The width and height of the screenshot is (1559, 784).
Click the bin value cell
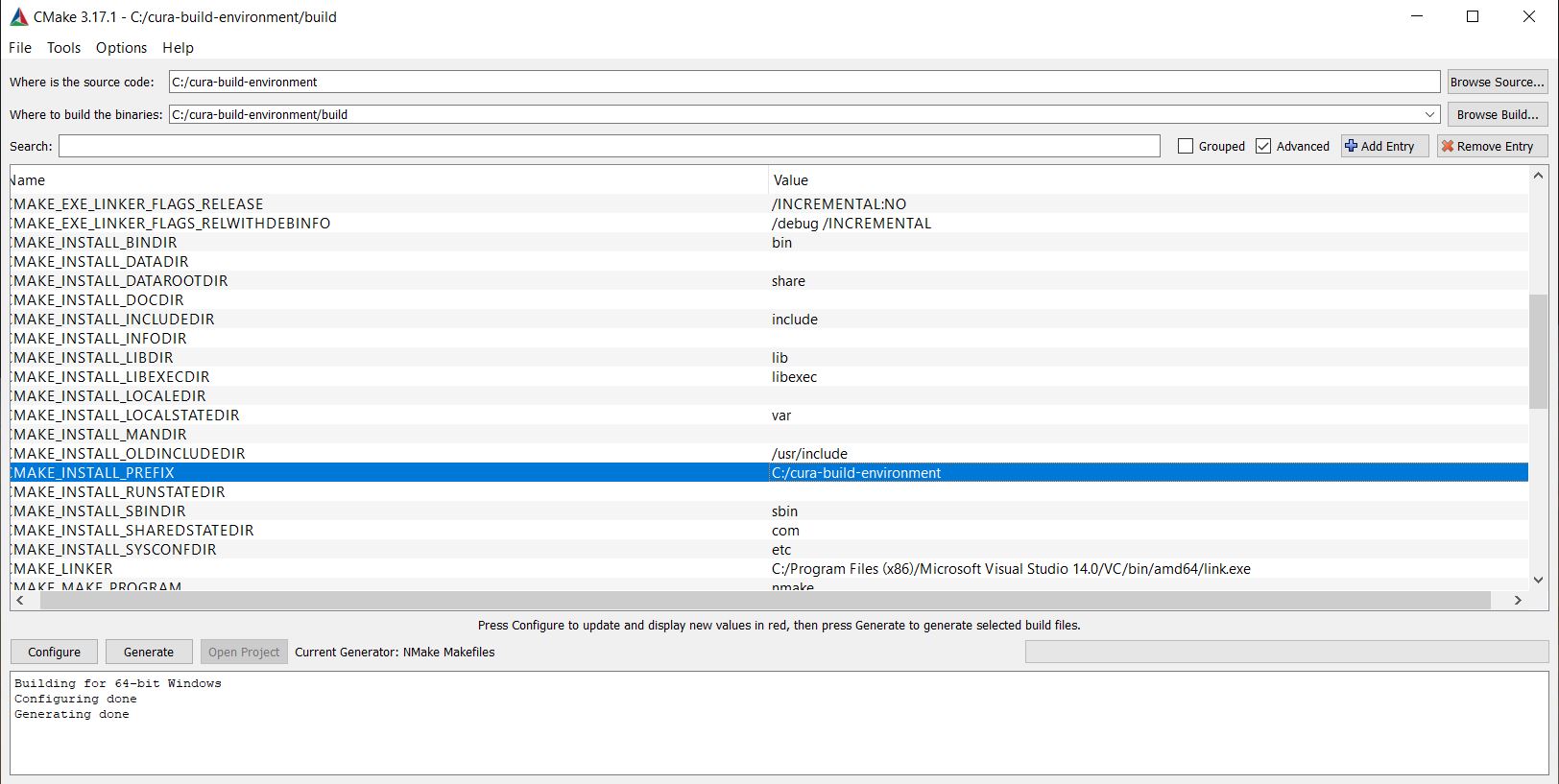[1148, 242]
